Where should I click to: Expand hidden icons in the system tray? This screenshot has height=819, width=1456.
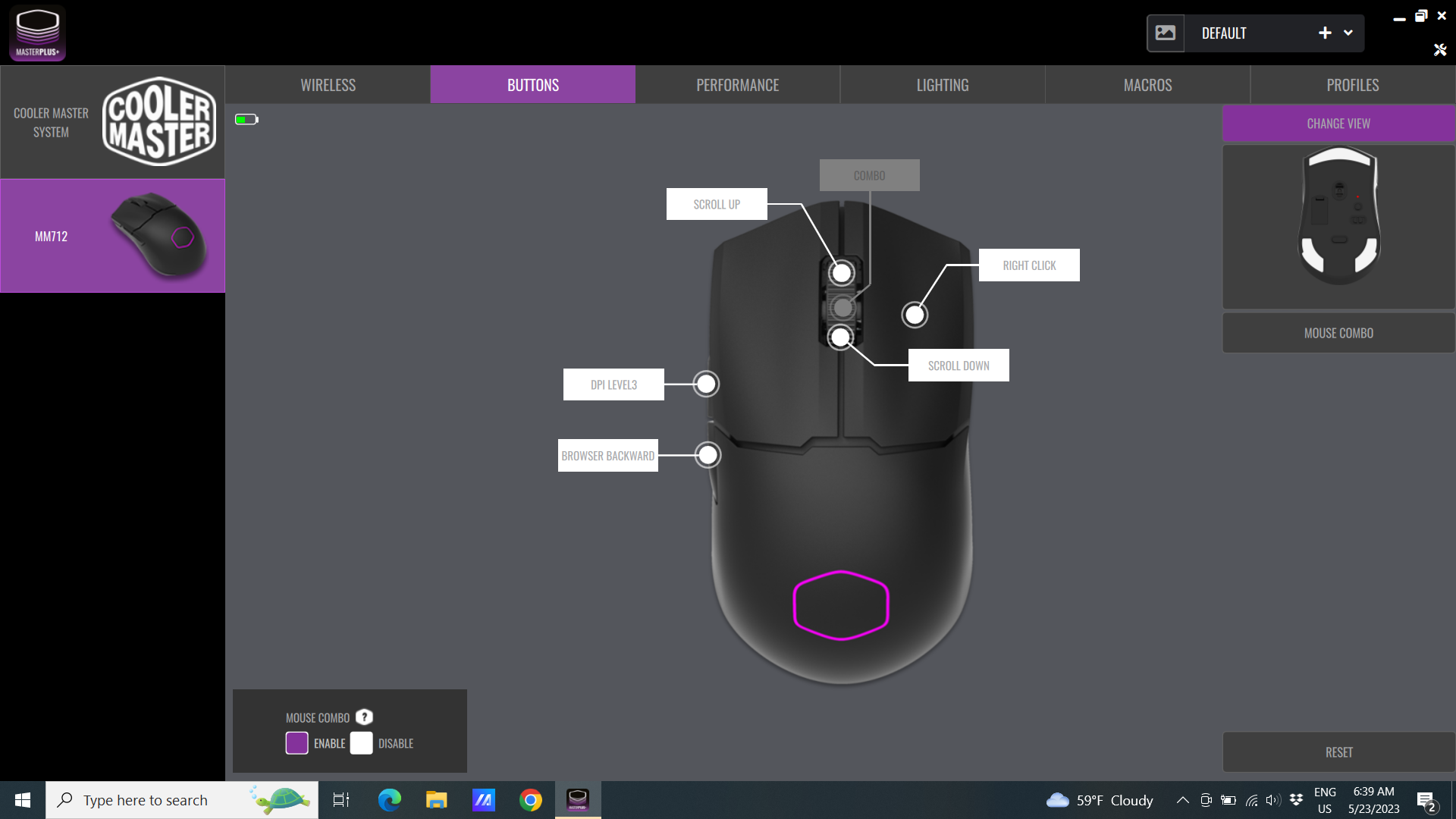(x=1183, y=799)
